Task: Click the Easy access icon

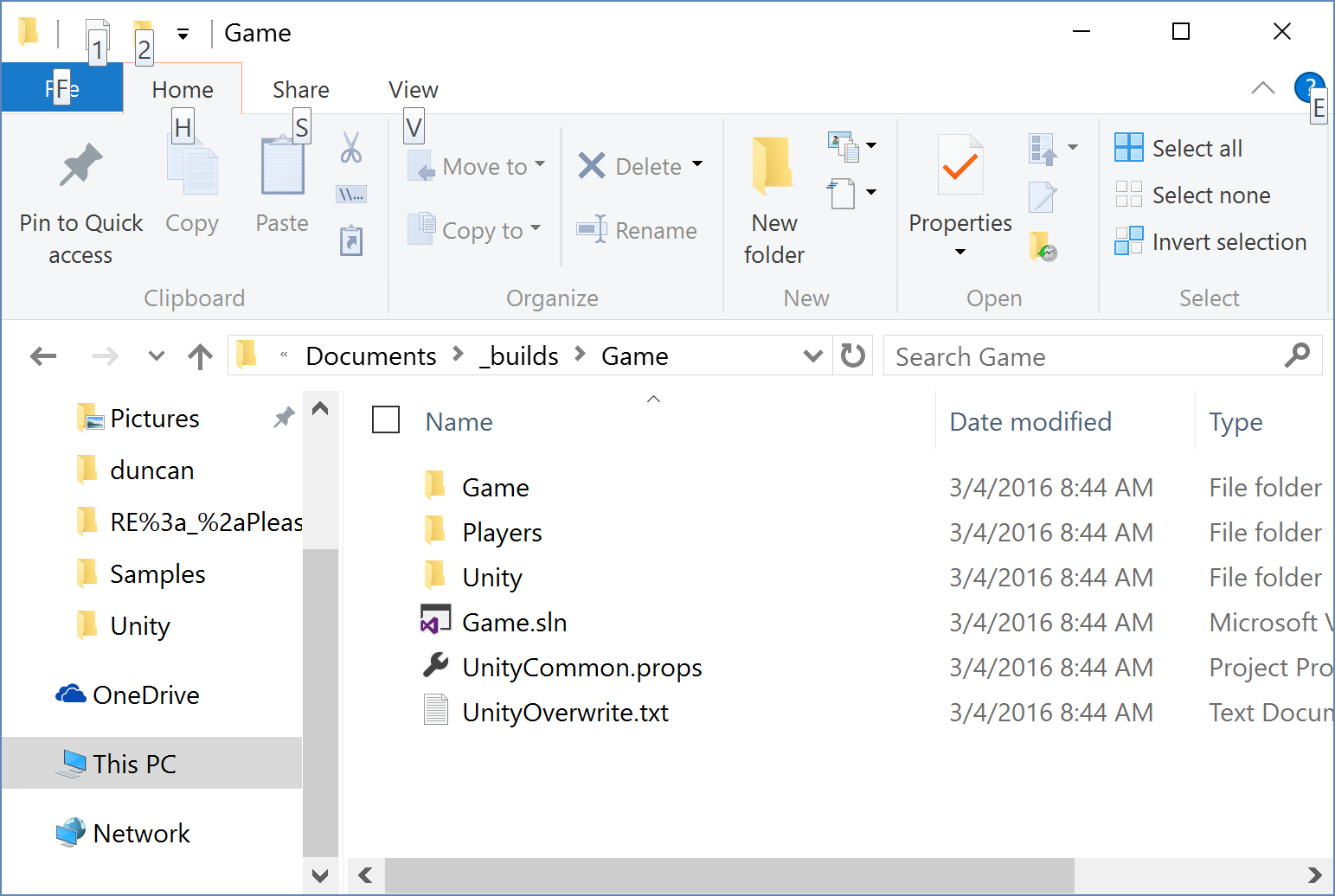Action: pos(844,193)
